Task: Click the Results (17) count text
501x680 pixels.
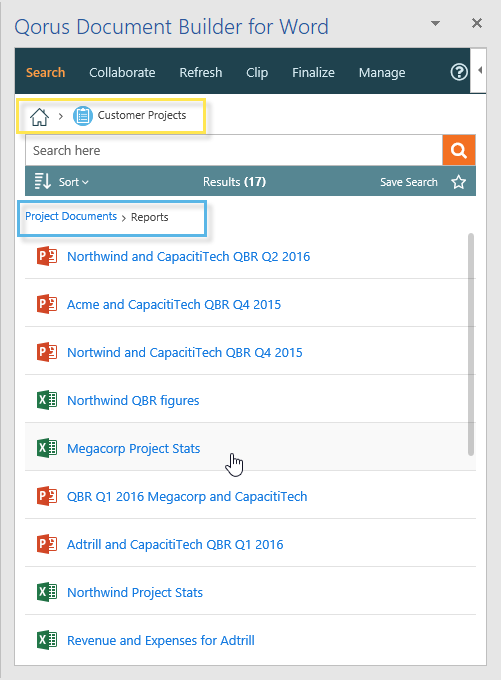Action: pos(234,182)
